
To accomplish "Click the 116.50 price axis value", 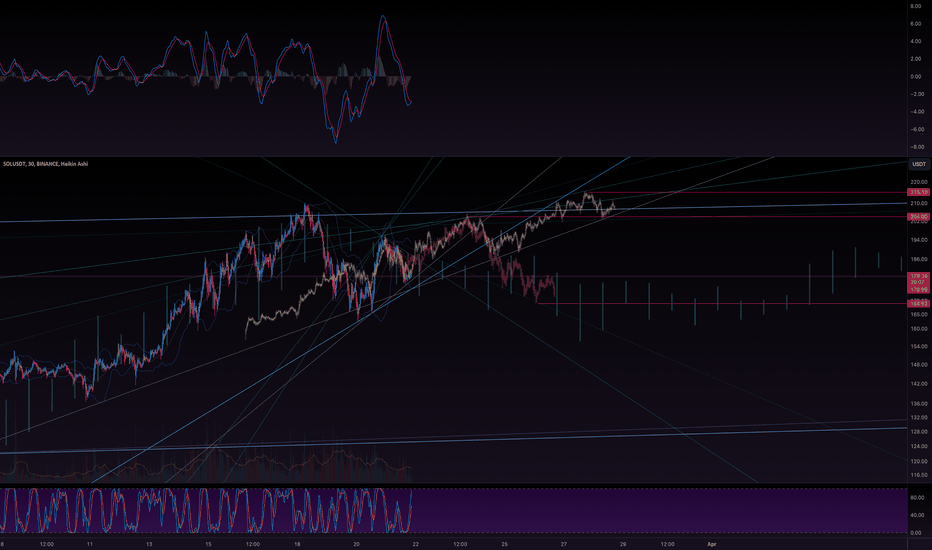I will coord(919,474).
